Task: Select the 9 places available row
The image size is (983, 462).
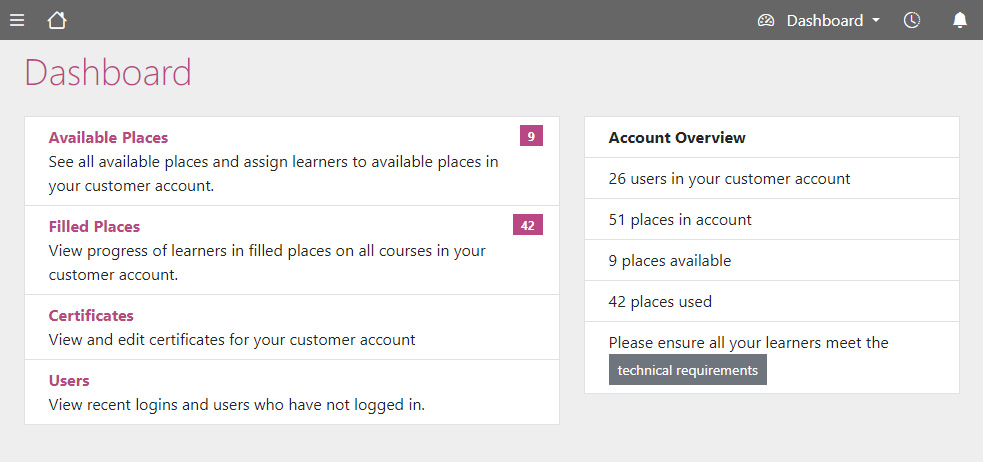Action: (772, 260)
